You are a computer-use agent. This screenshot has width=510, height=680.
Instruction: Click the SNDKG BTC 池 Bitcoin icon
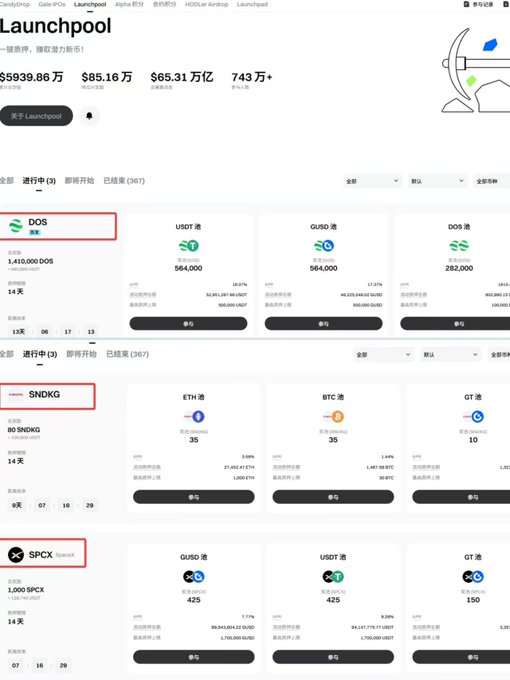tap(337, 417)
